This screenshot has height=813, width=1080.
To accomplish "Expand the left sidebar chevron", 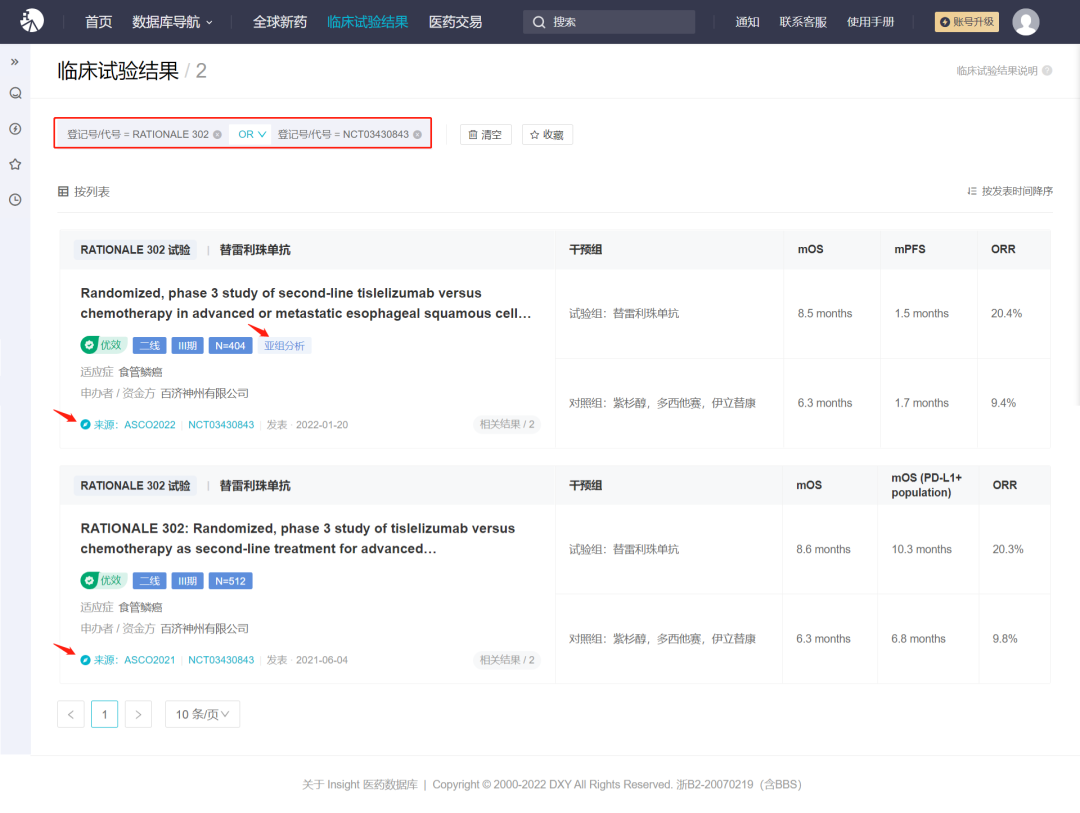I will click(14, 62).
